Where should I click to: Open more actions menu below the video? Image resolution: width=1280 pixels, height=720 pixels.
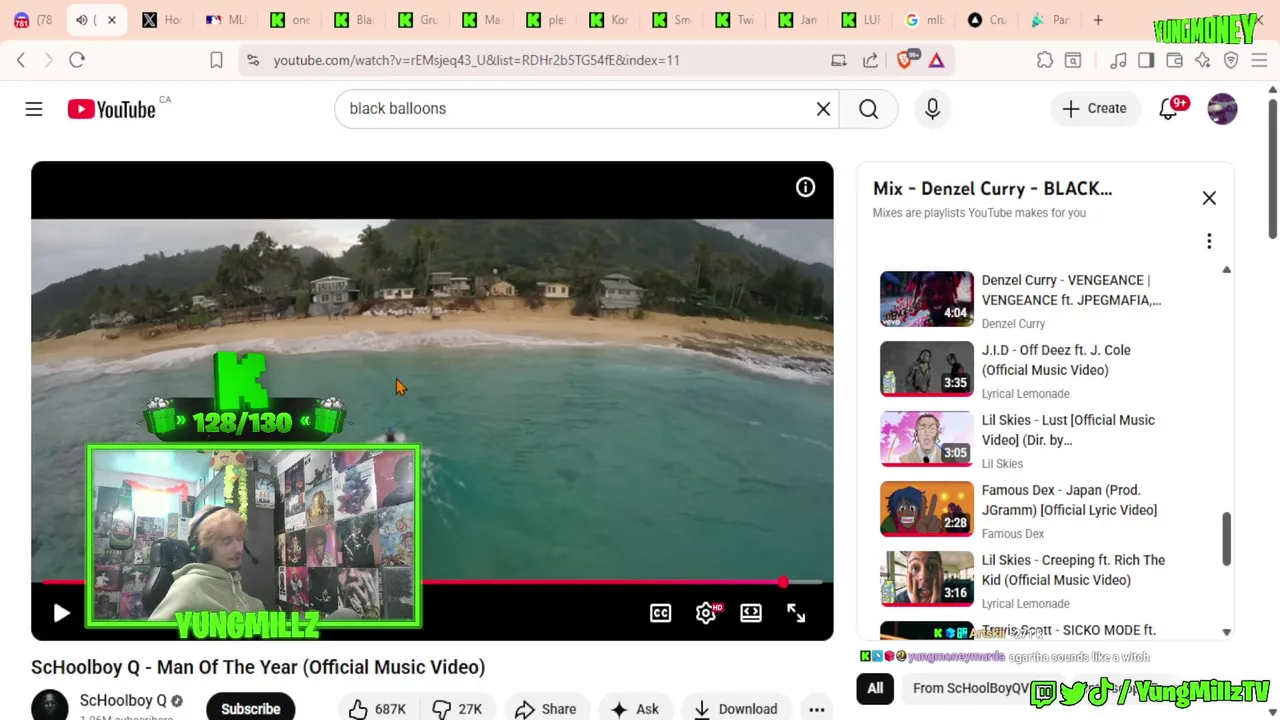pos(816,709)
